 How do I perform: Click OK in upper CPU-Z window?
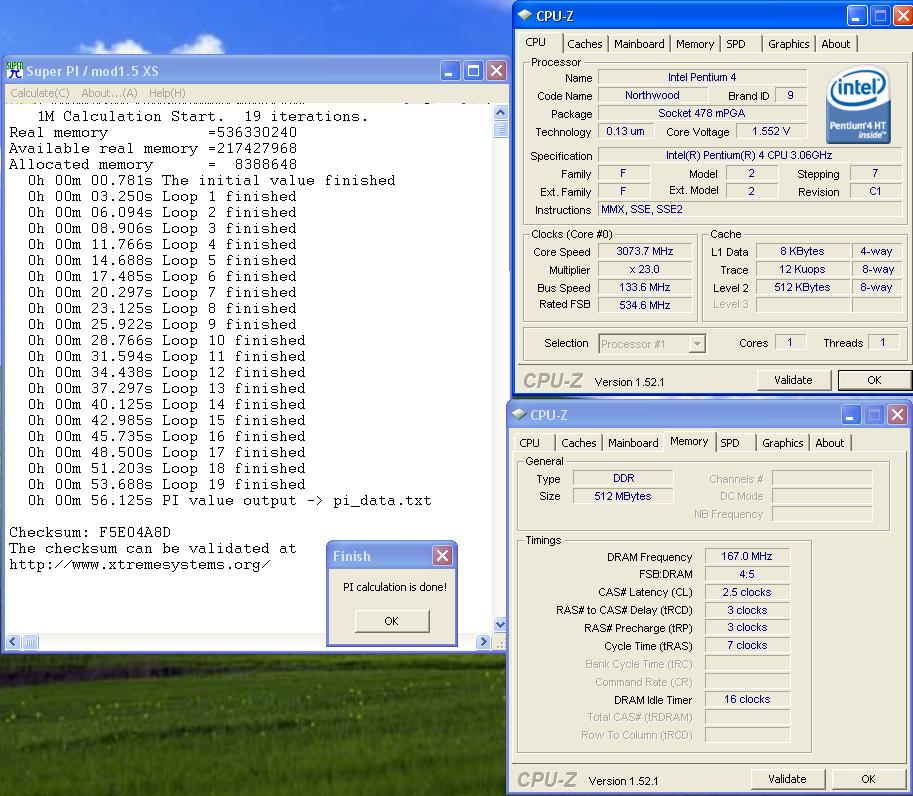pyautogui.click(x=874, y=380)
